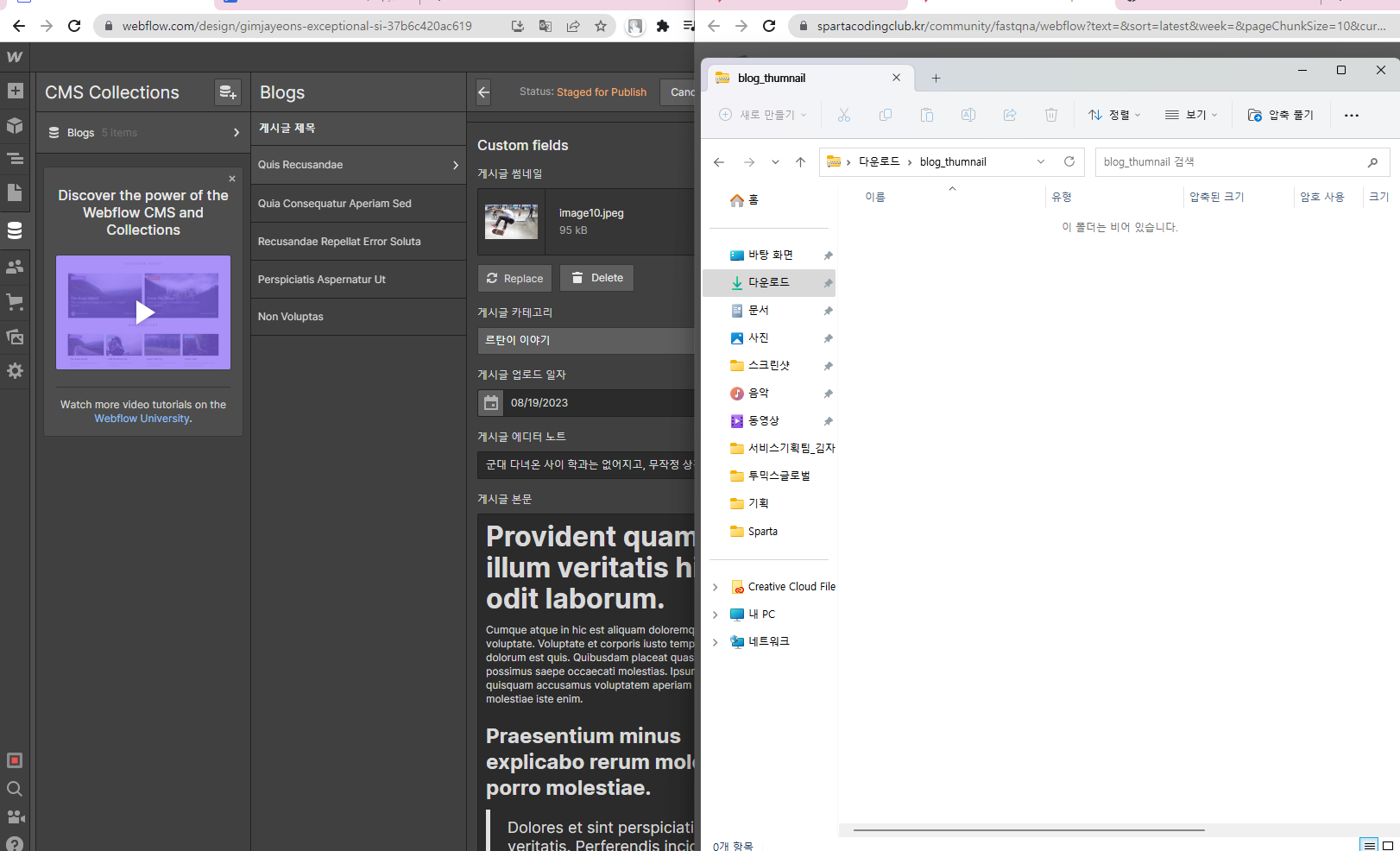Open the Add elements panel in Webflow sidebar
1400x851 pixels.
15,91
